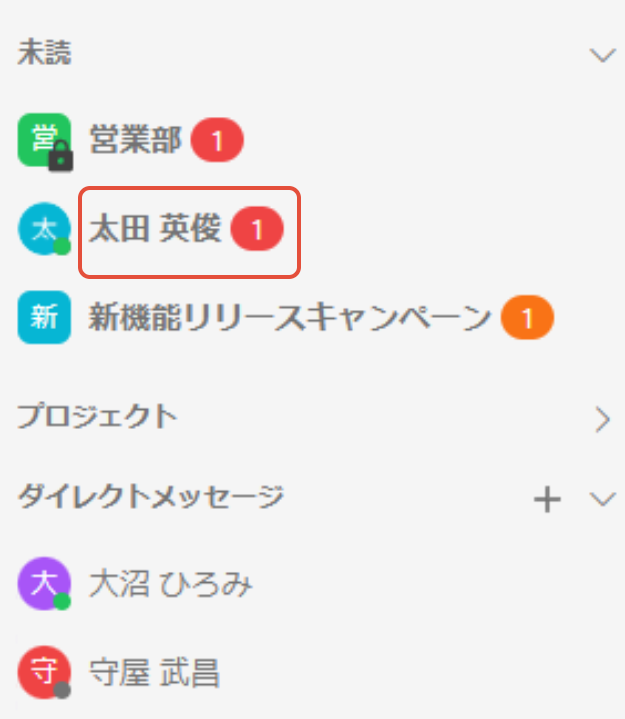
Task: Click 大沼 ひろみ's purple avatar
Action: [44, 584]
